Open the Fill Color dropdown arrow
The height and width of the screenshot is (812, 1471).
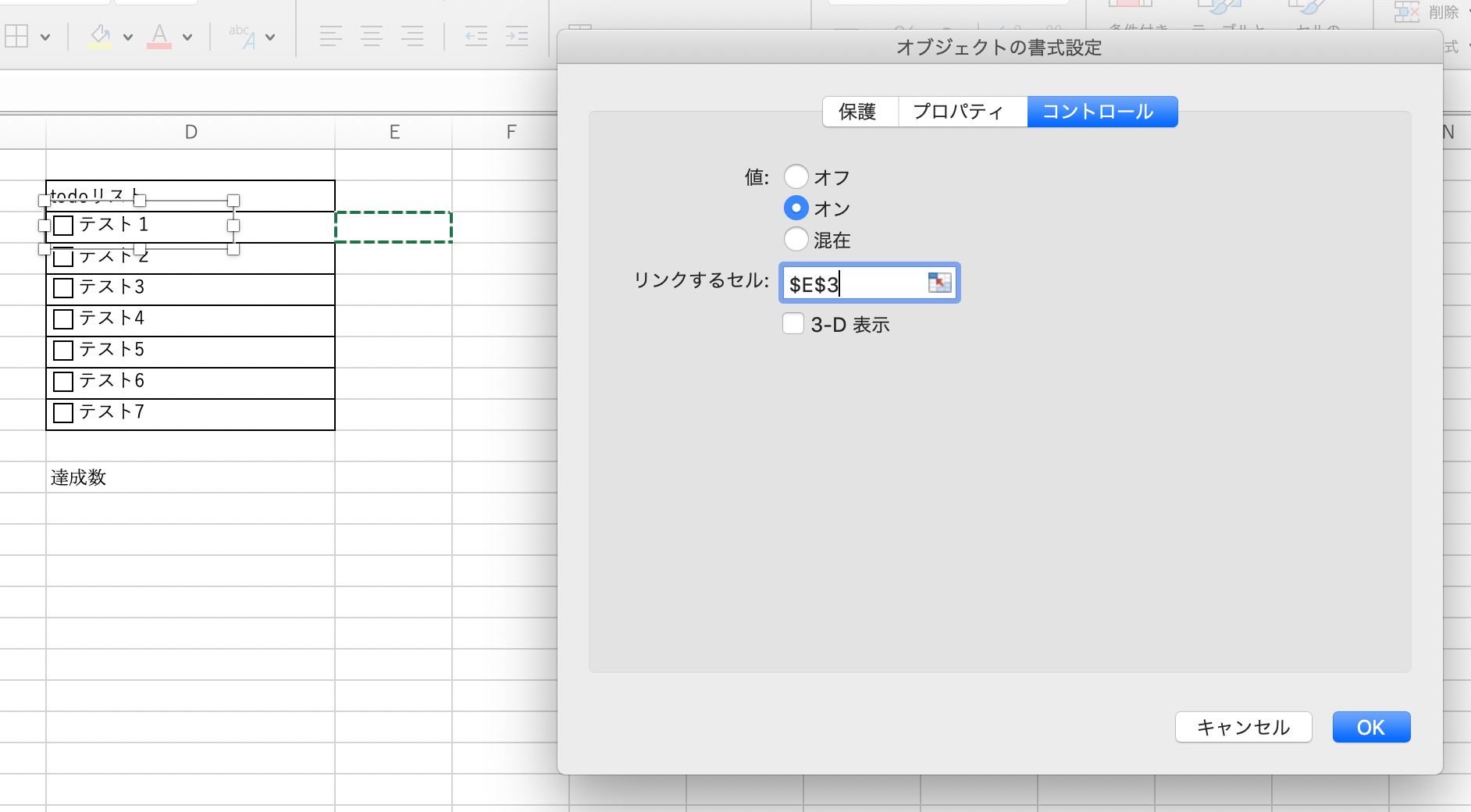pos(128,37)
